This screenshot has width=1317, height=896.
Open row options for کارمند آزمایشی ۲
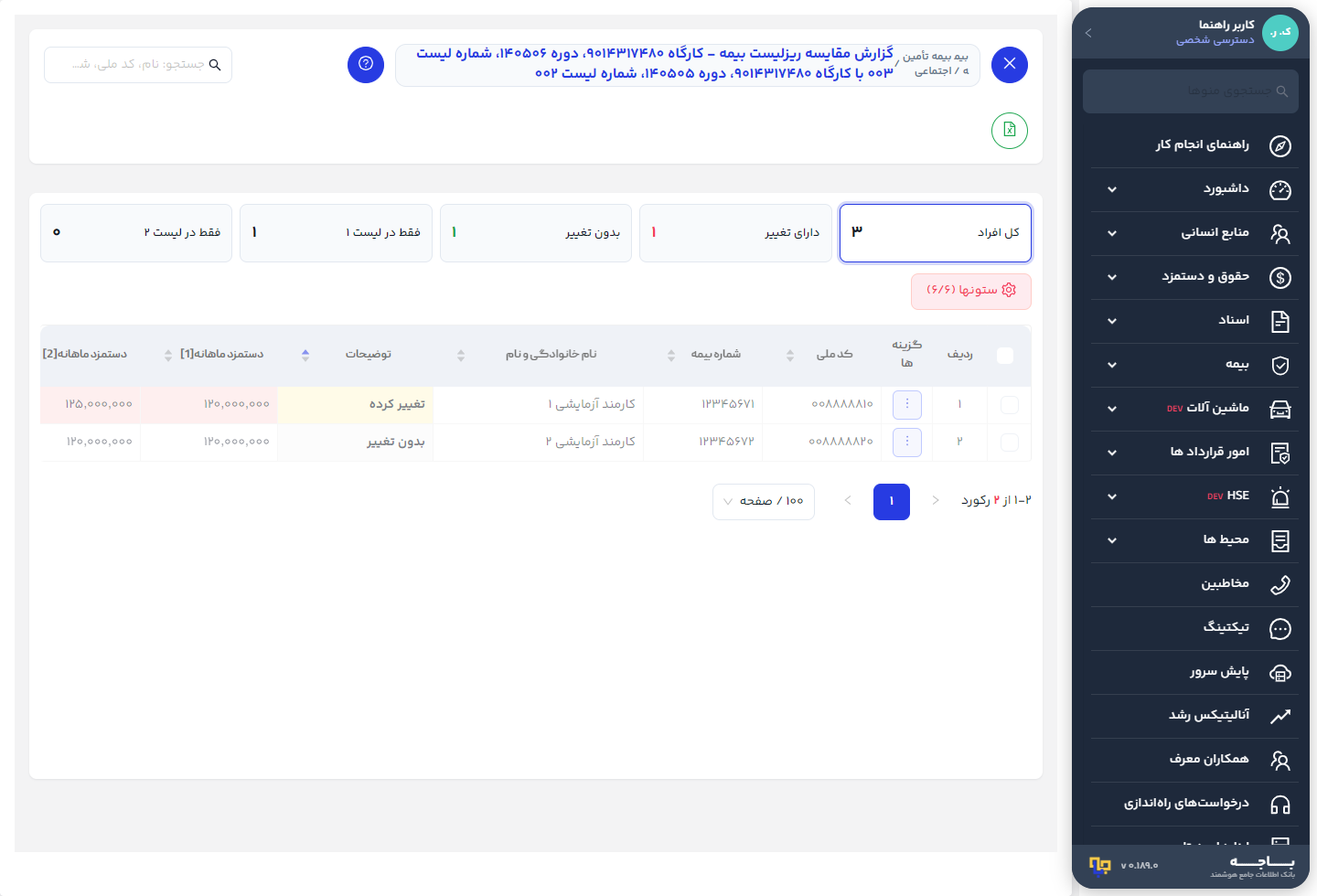pos(907,442)
